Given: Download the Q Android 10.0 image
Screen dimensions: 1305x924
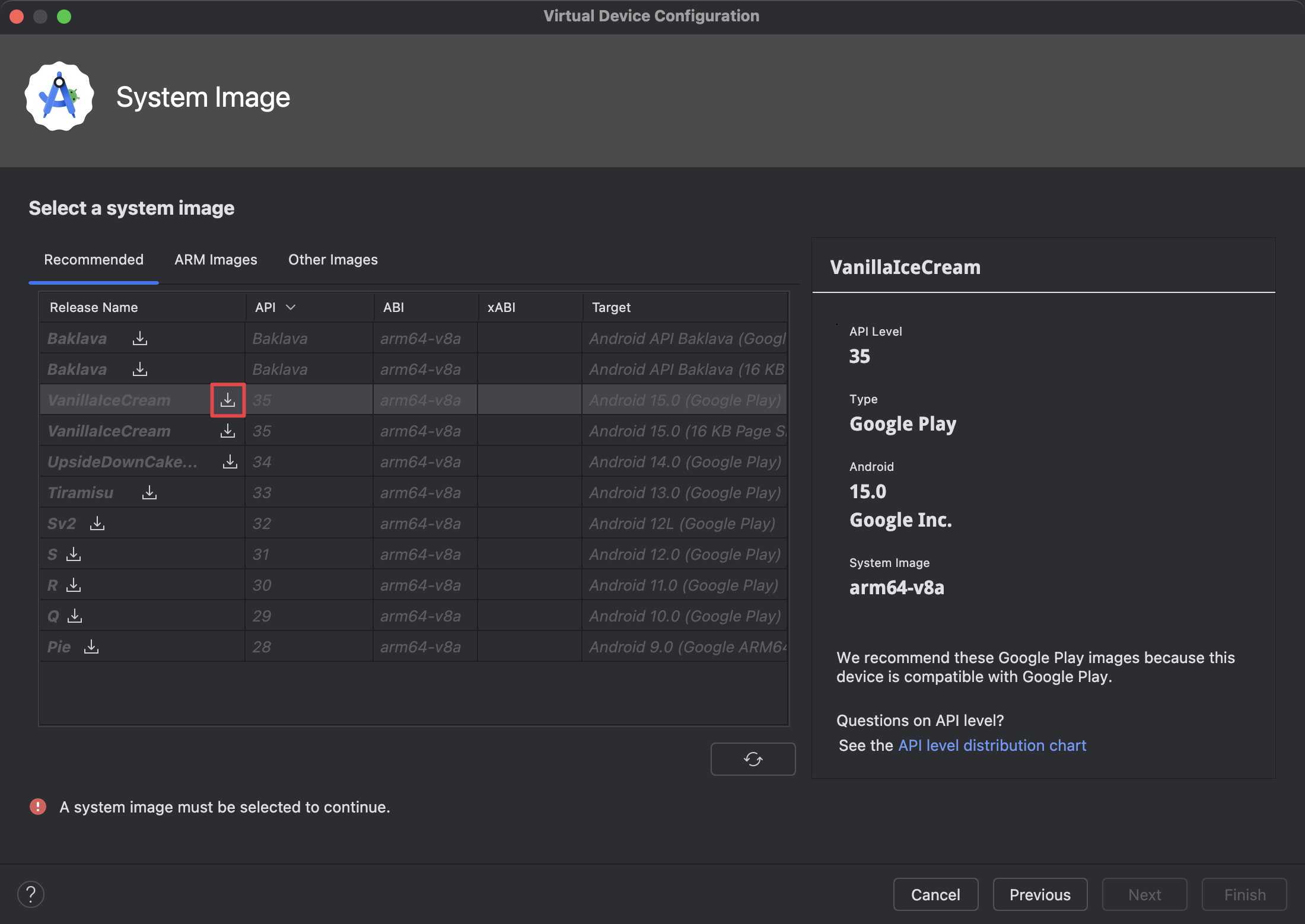Looking at the screenshot, I should tap(74, 616).
